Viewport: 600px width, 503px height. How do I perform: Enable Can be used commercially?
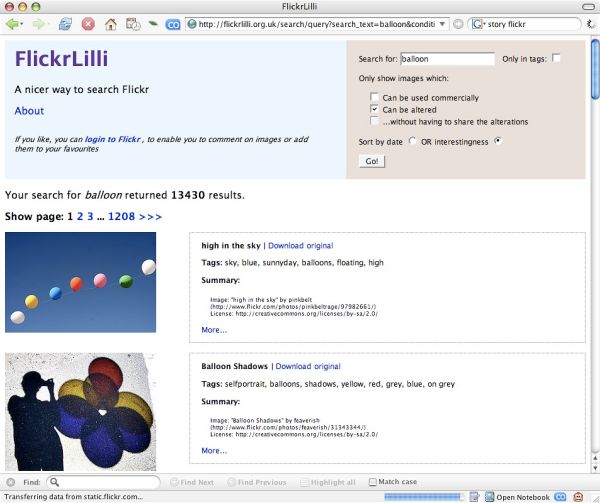[374, 97]
